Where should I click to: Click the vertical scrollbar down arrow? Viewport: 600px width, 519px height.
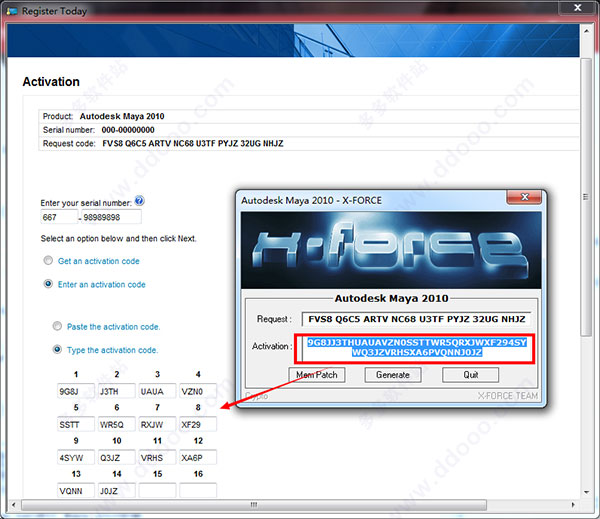tap(586, 493)
